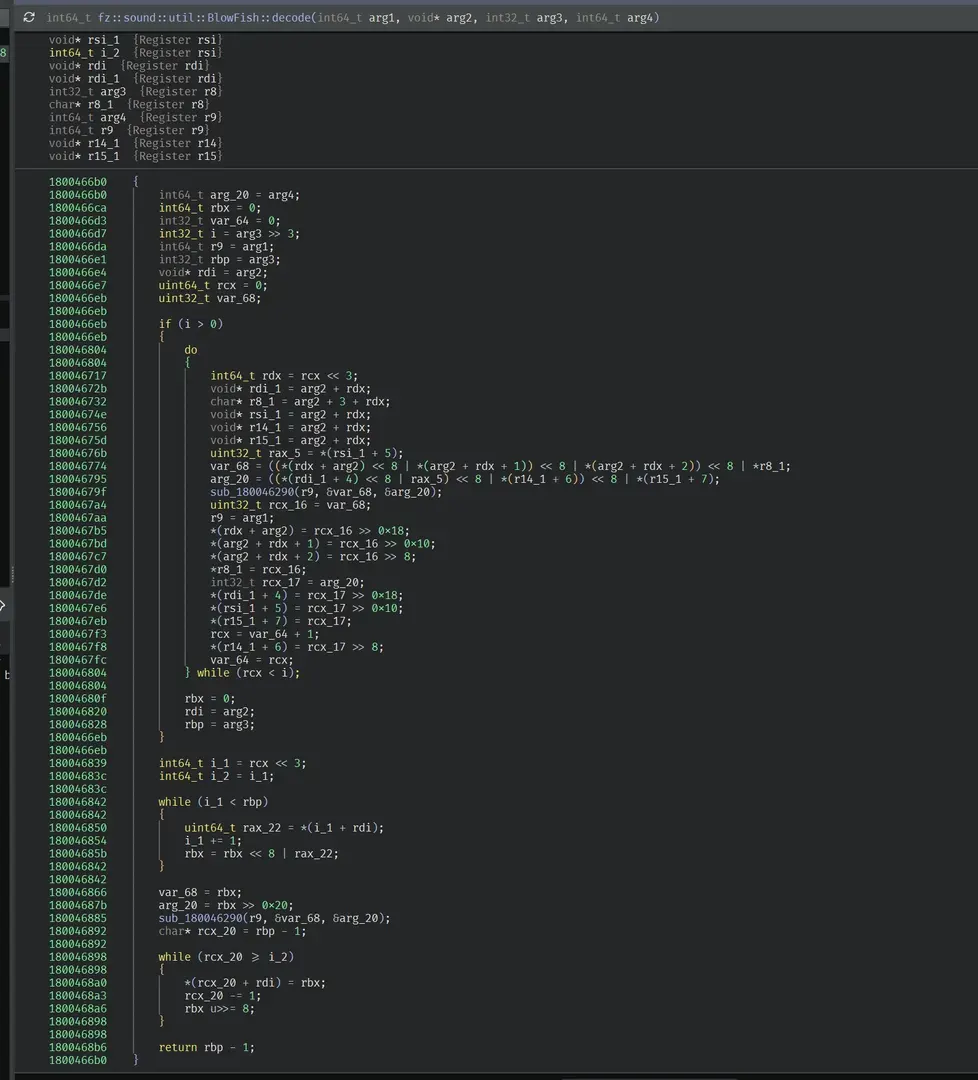Click address 180046839 in the address column
Screen dimensions: 978x1080
point(78,763)
